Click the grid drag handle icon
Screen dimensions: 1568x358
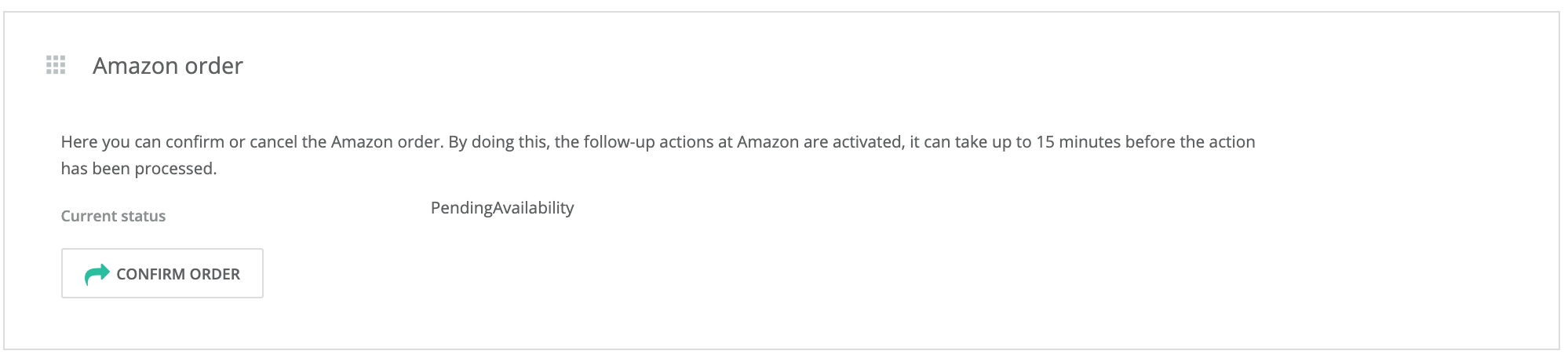pos(56,65)
